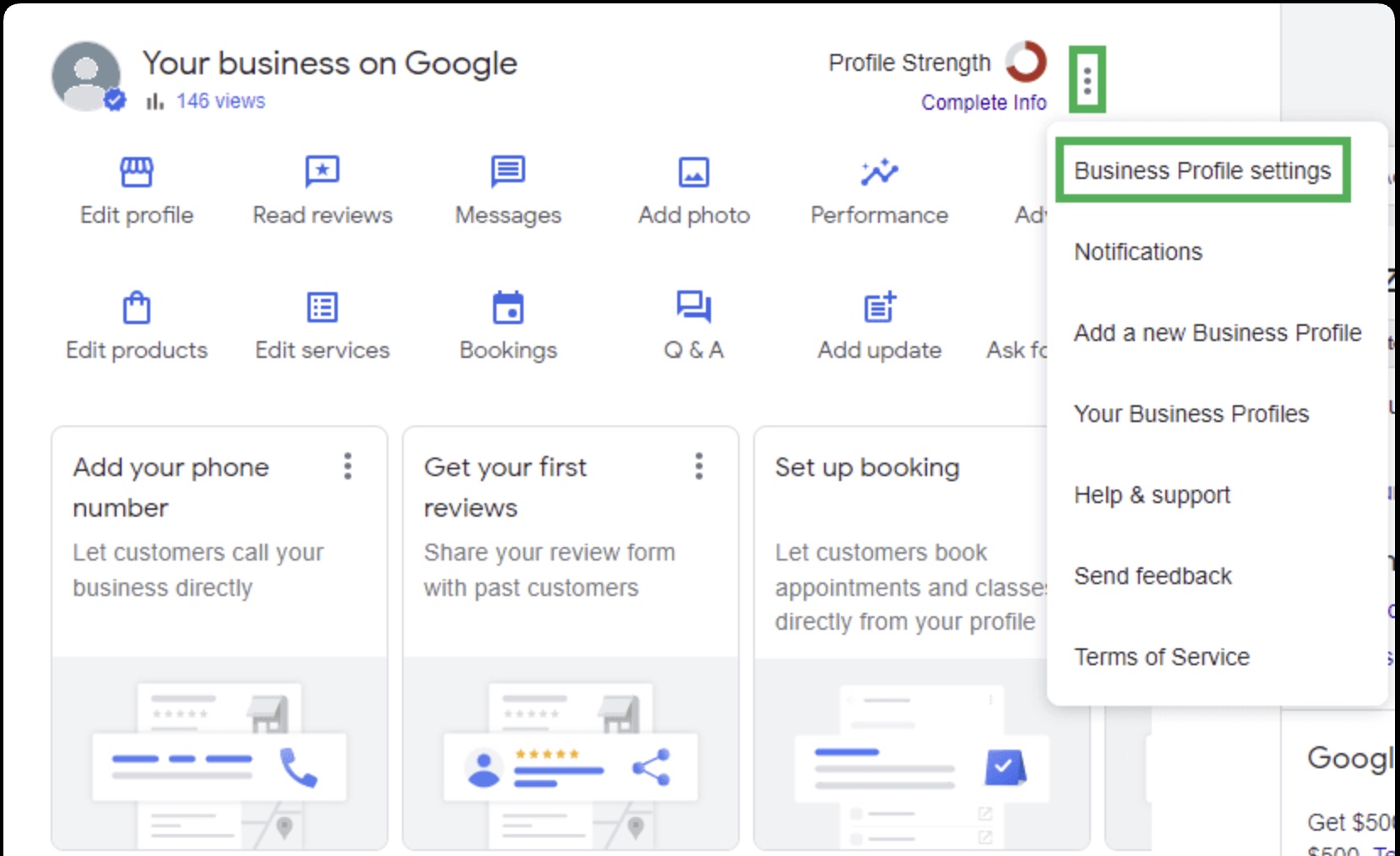Image resolution: width=1400 pixels, height=856 pixels.
Task: Open options on Get your first reviews card
Action: [699, 466]
